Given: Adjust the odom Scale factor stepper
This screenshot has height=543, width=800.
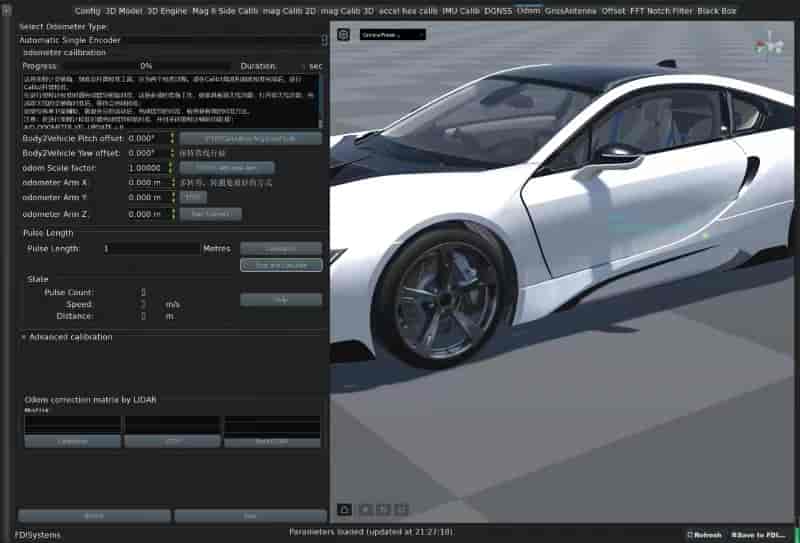Looking at the screenshot, I should [172, 168].
